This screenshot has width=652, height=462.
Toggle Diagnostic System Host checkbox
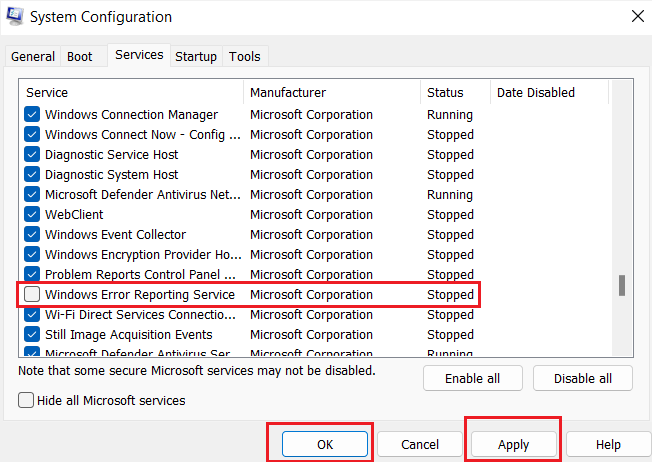32,174
